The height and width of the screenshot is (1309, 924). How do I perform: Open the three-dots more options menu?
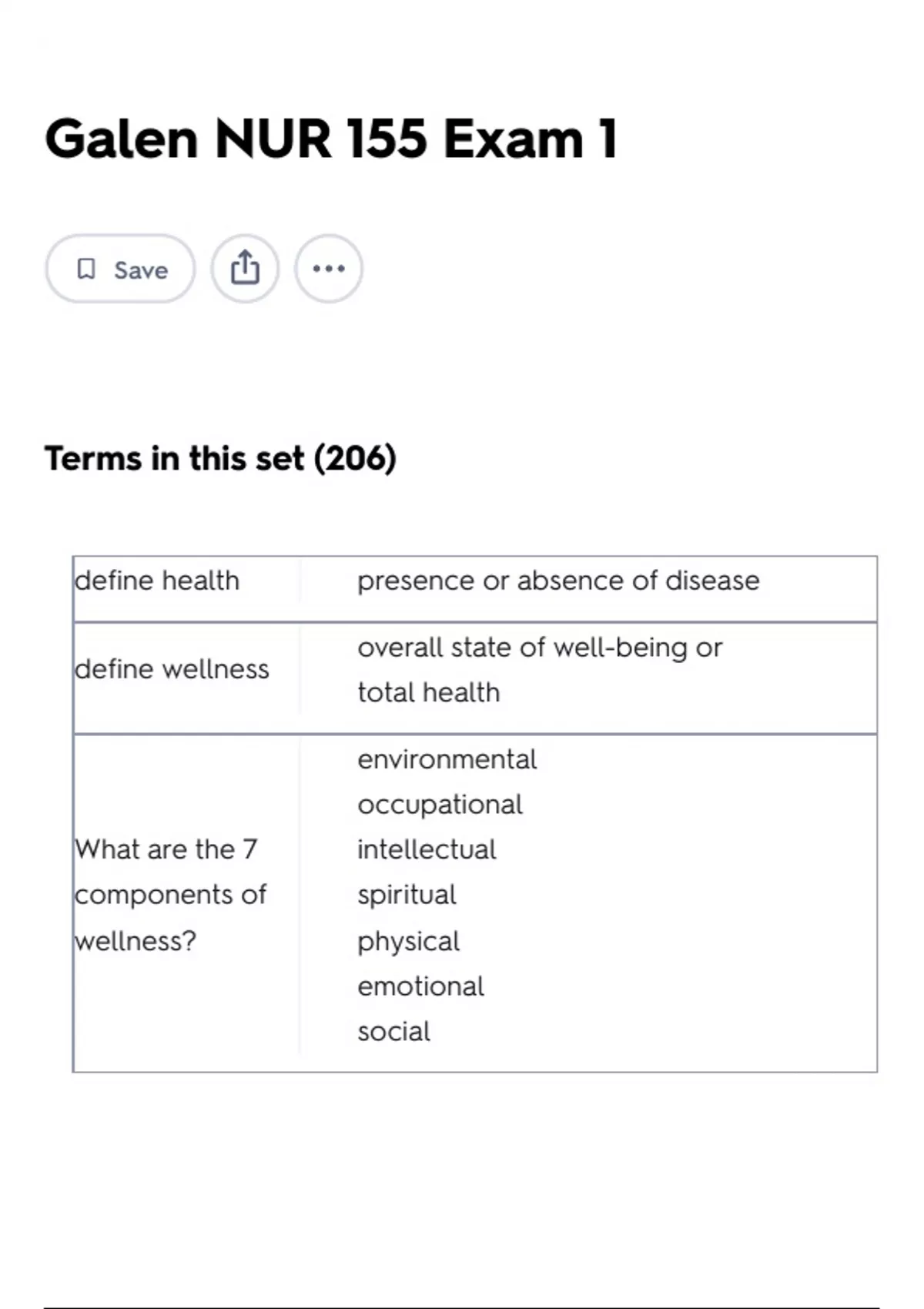click(329, 269)
